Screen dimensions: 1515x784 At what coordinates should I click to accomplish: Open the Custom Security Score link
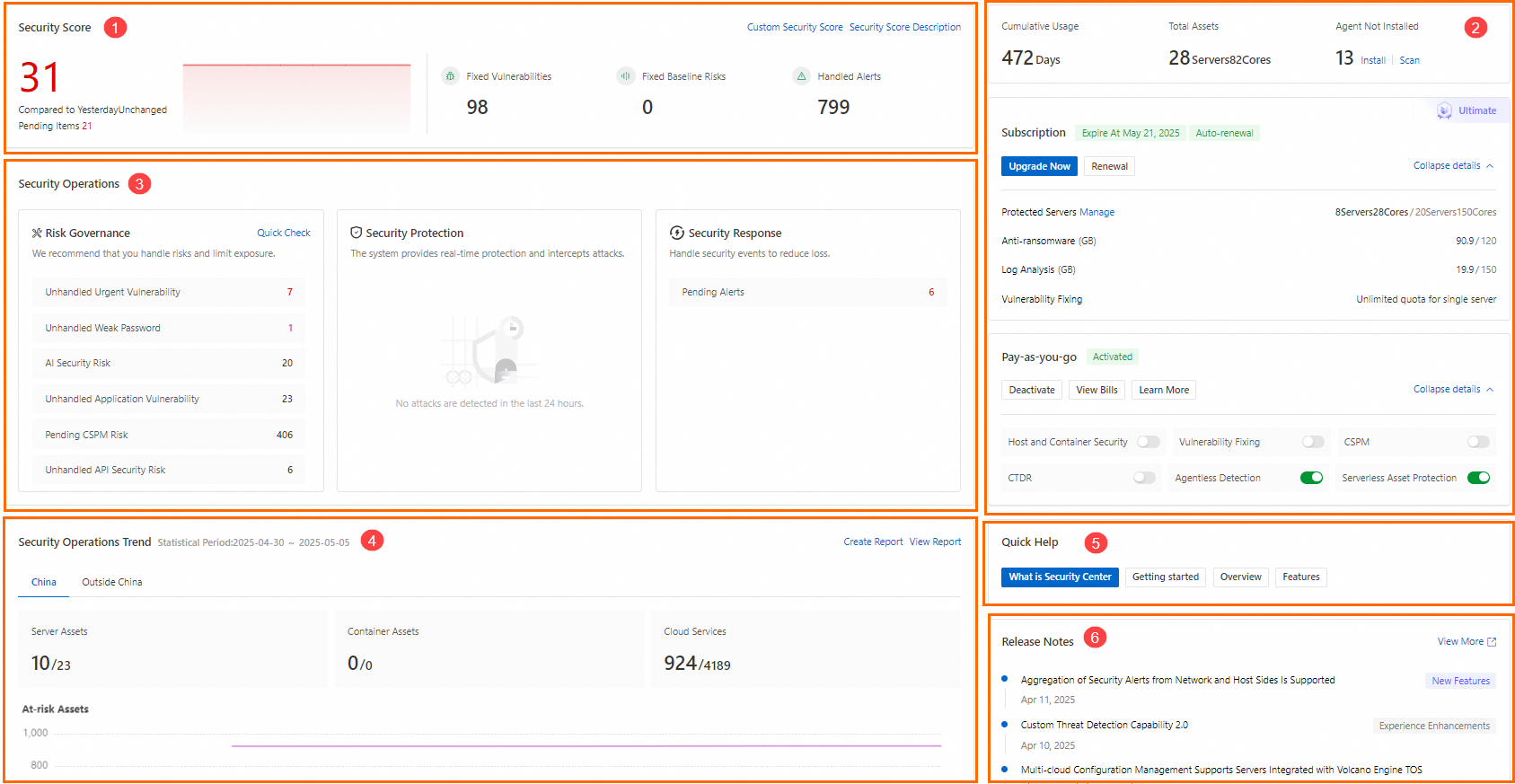pos(795,27)
